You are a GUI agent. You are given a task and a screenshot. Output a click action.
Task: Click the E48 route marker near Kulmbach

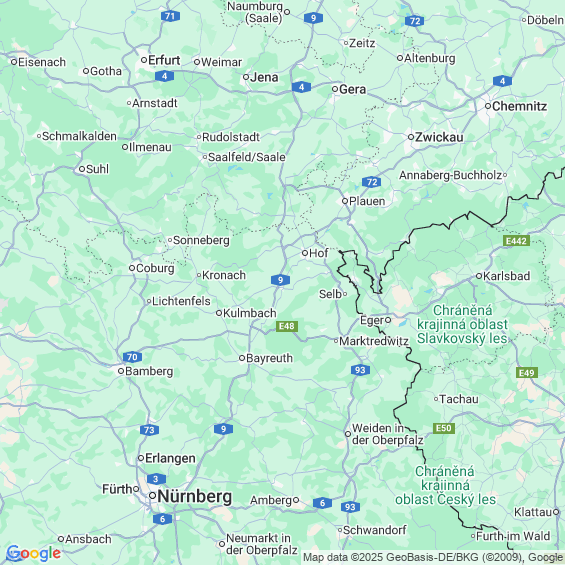[287, 326]
